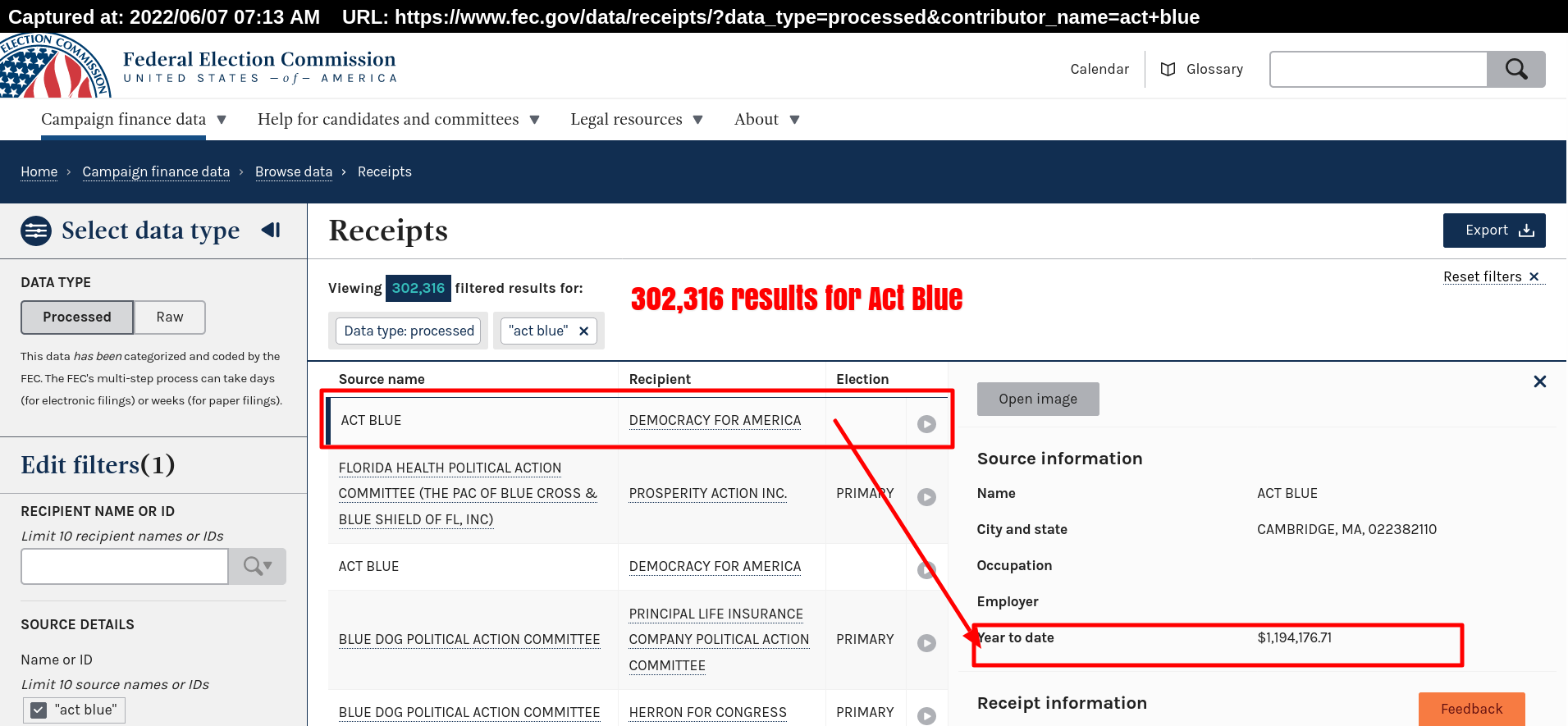Screen dimensions: 1568x726
Task: Open About menu
Action: 767,119
